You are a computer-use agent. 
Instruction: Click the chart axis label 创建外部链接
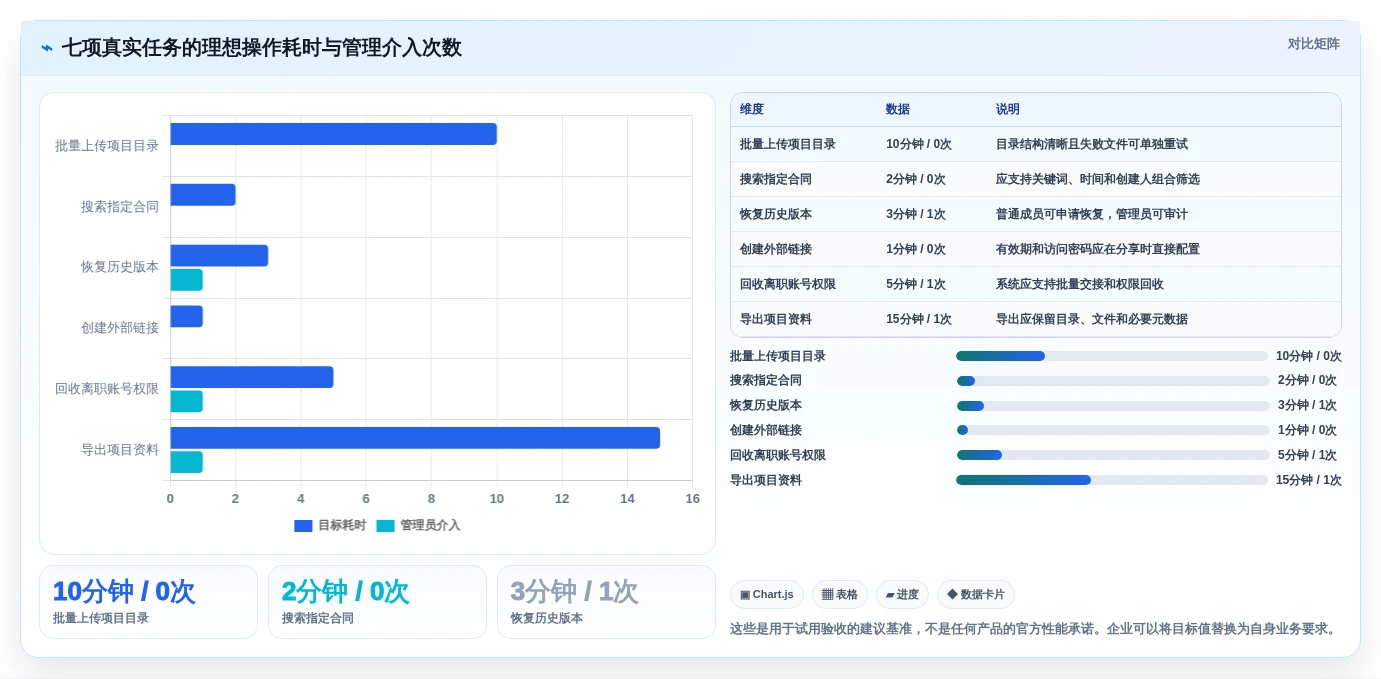coord(120,328)
